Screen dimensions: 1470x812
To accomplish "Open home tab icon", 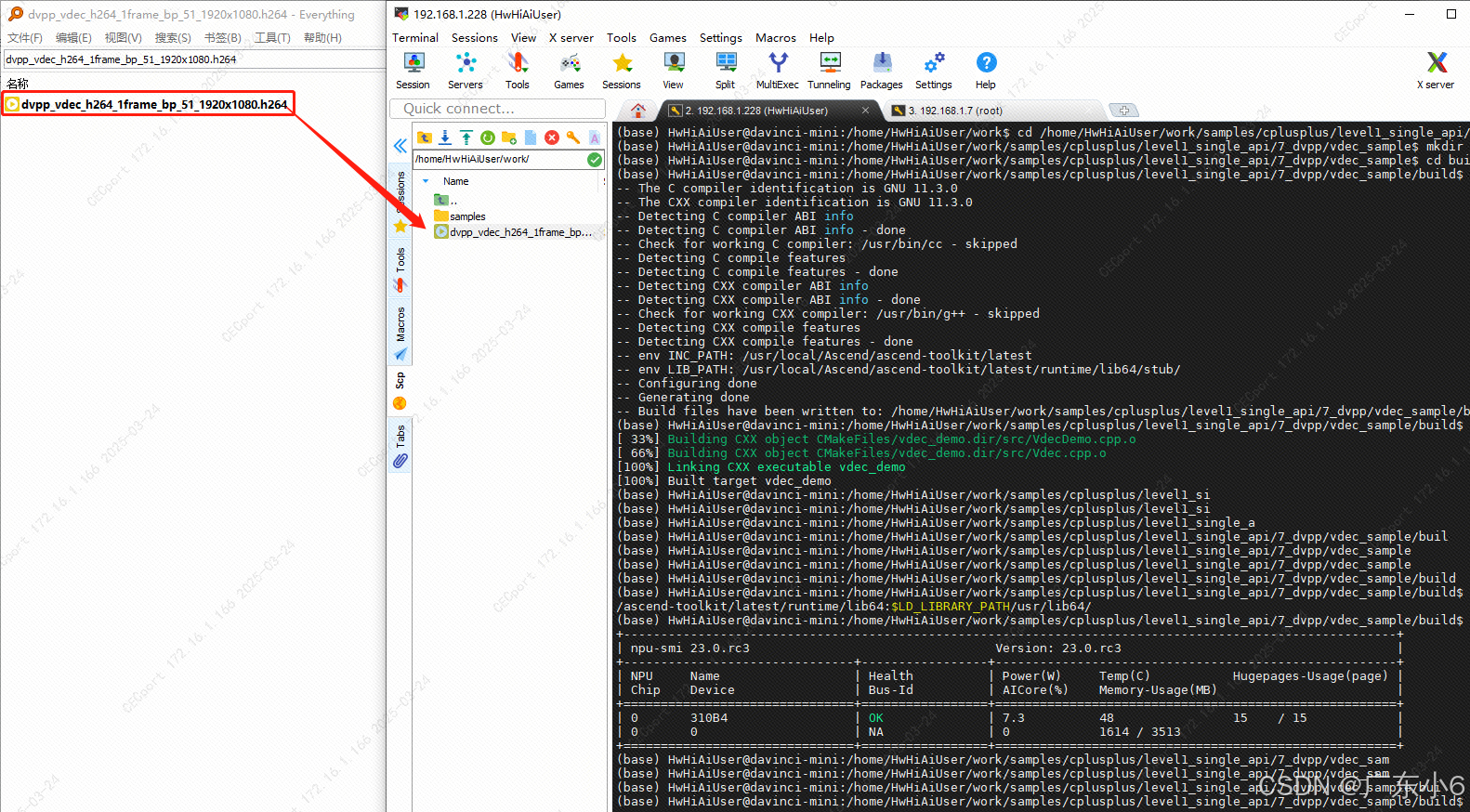I will pos(638,111).
